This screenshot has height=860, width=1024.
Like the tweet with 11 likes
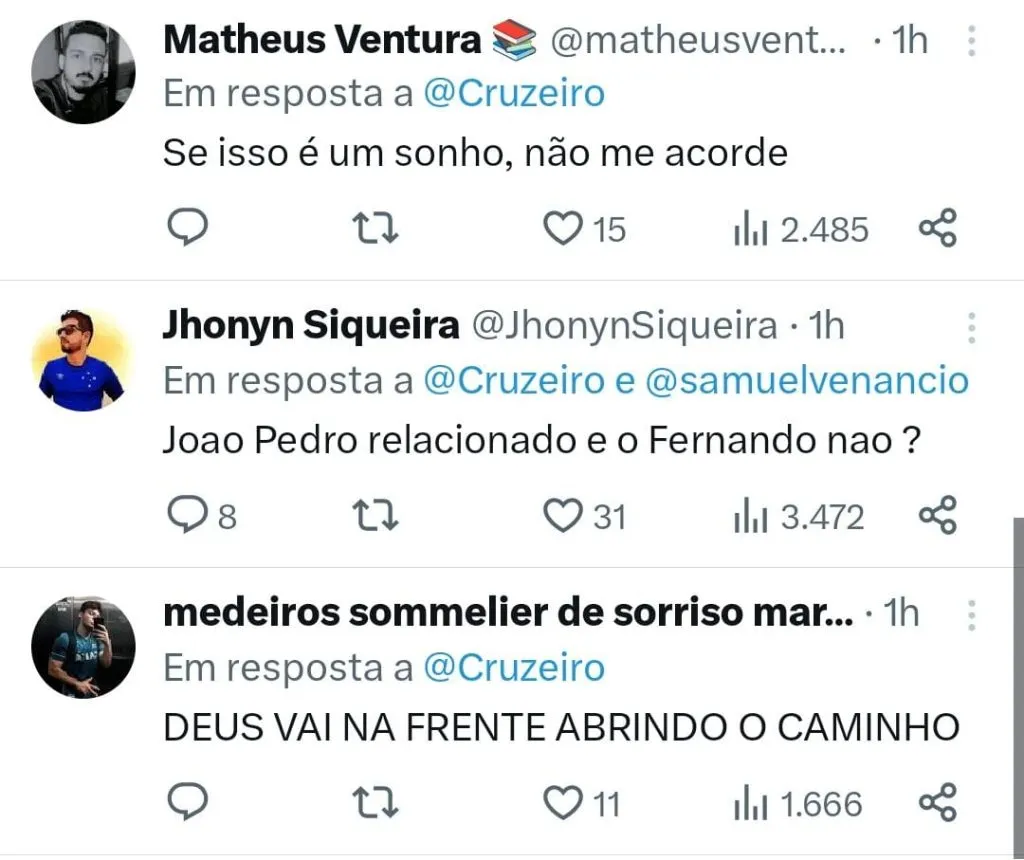tap(563, 803)
